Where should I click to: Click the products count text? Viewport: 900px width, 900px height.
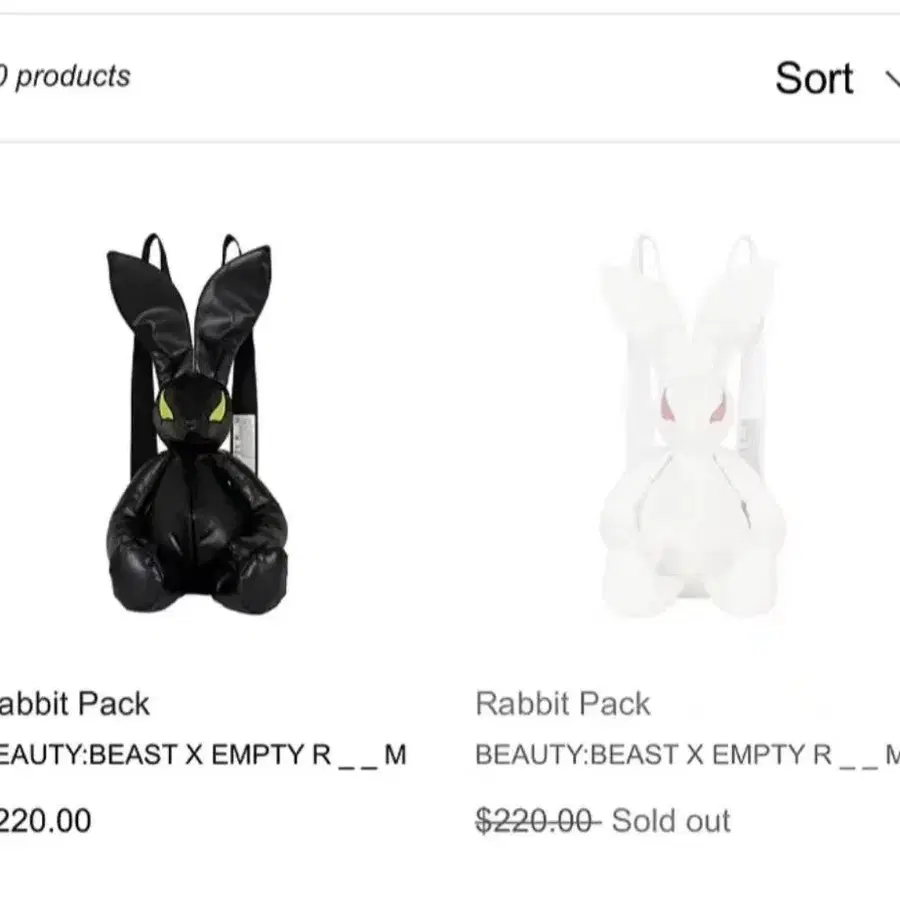[65, 76]
